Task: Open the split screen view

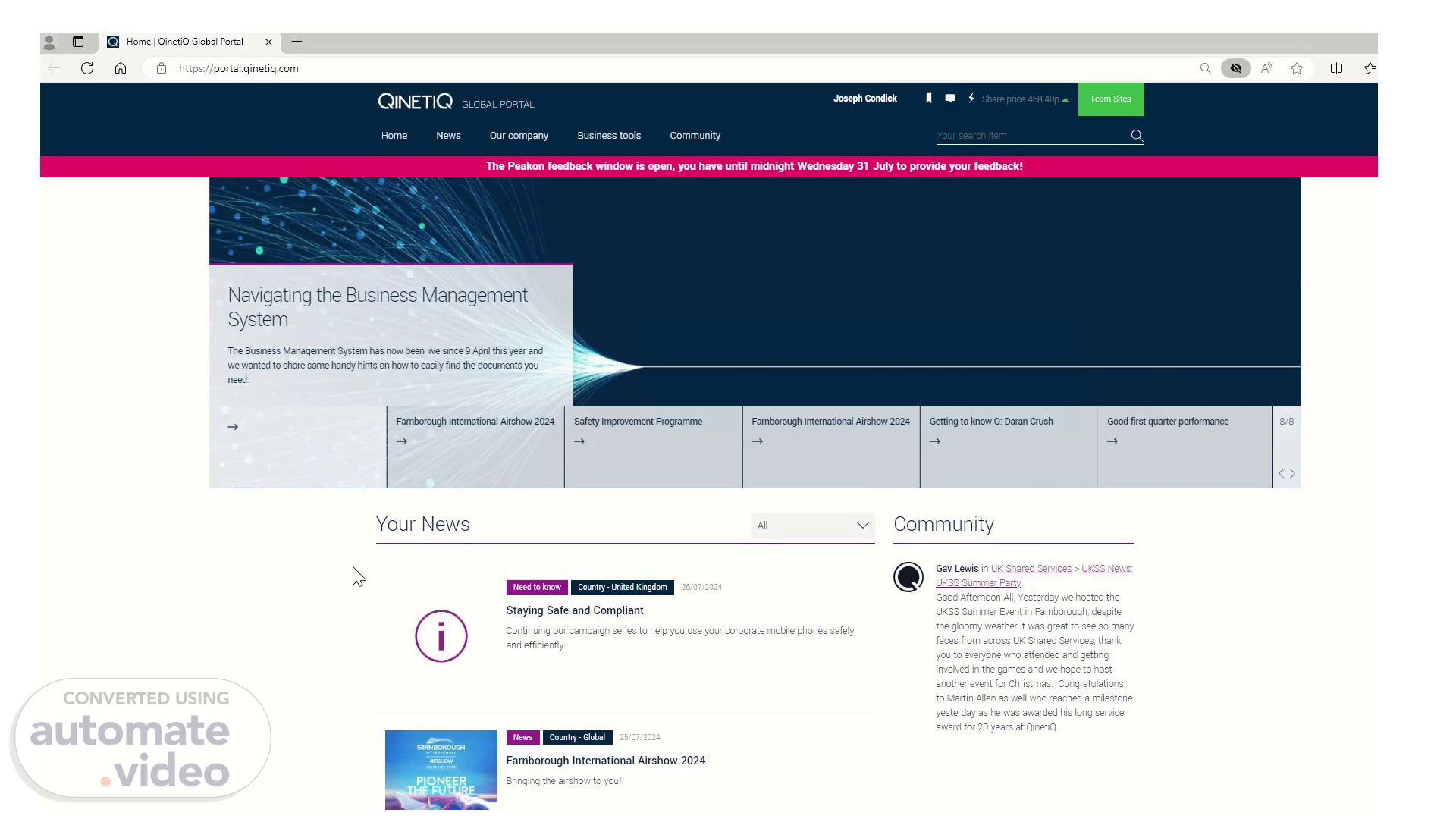Action: (x=1336, y=68)
